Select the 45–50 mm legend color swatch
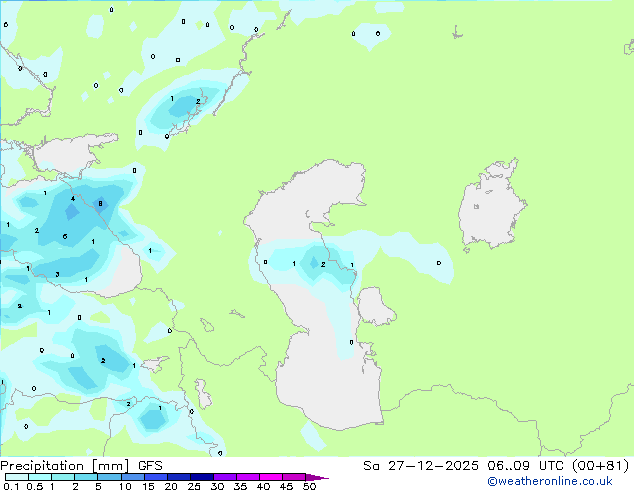 pyautogui.click(x=294, y=477)
